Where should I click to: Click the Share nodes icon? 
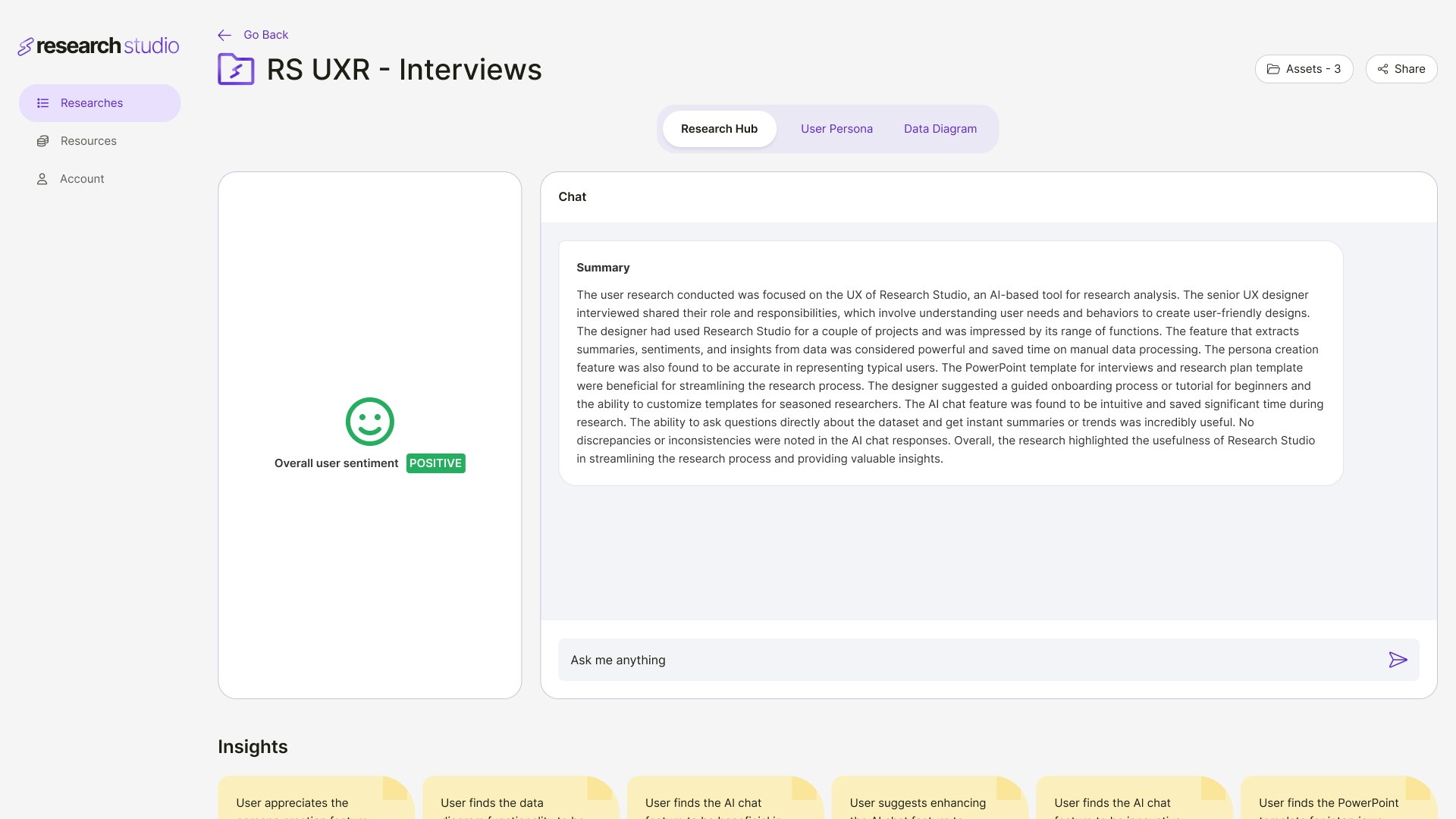pos(1382,69)
